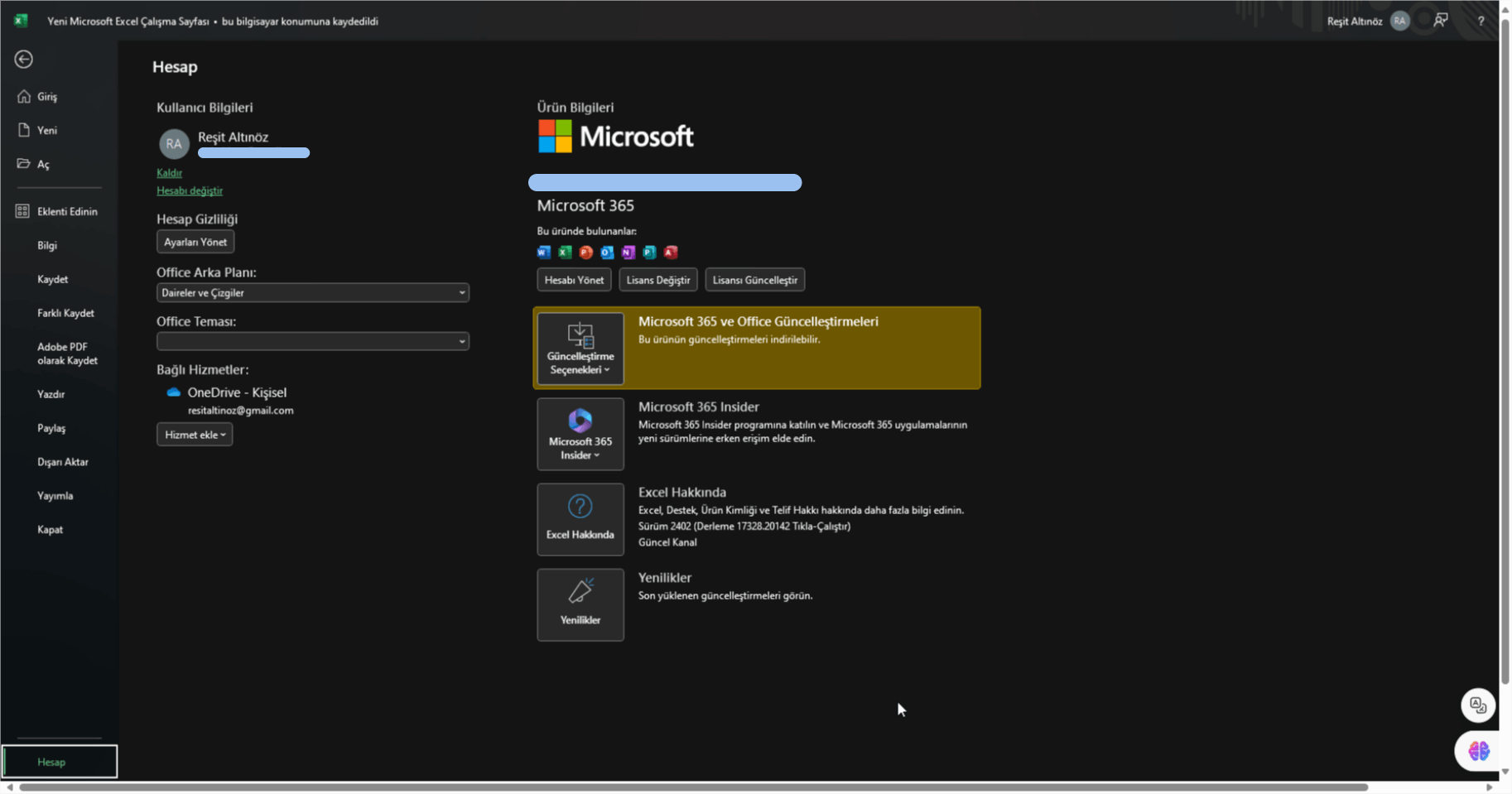
Task: Go back using the back arrow
Action: (24, 59)
